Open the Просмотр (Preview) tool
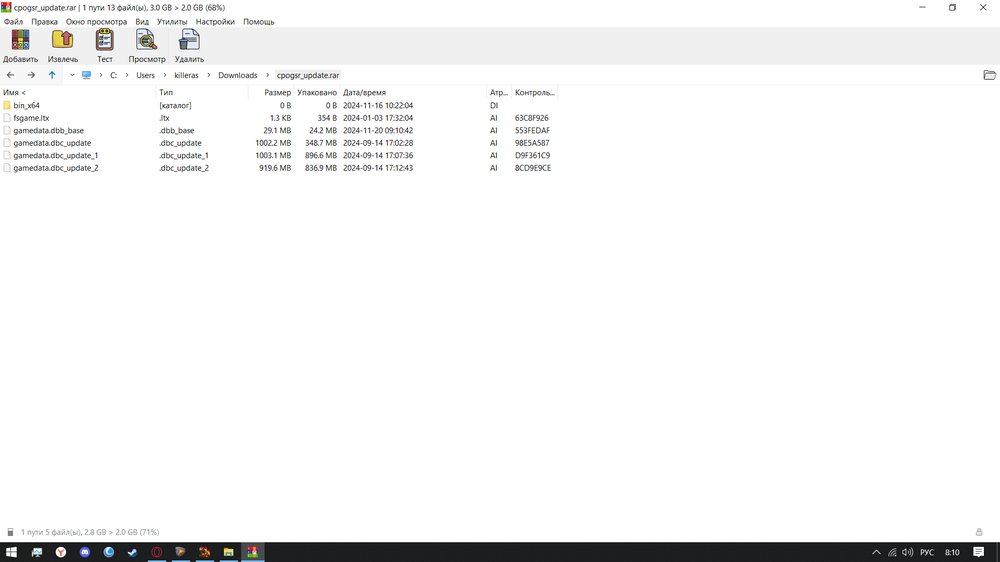1000x562 pixels. tap(147, 40)
